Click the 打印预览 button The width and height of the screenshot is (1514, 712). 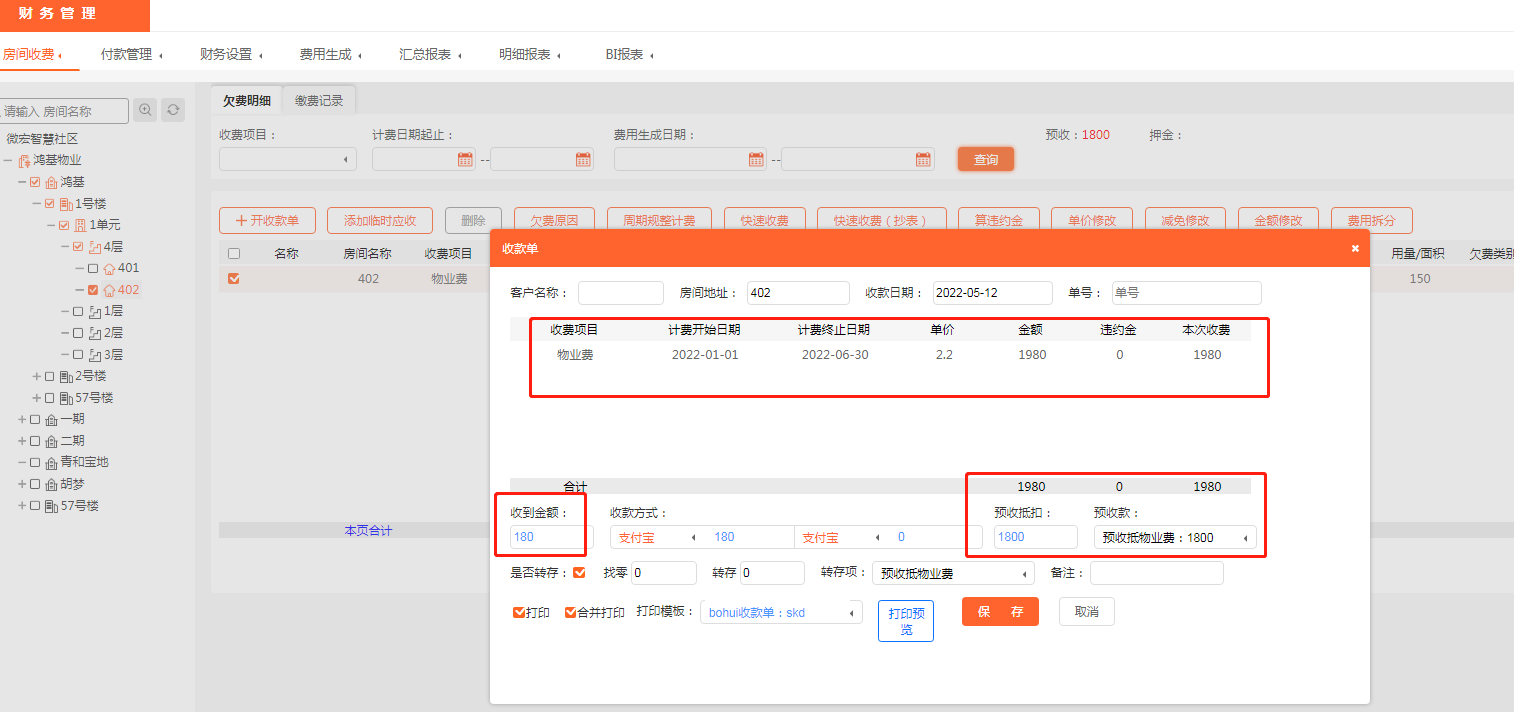(906, 621)
